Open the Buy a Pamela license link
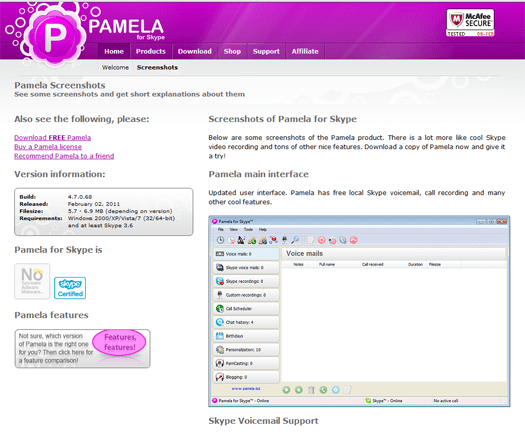525x432 pixels. 48,147
